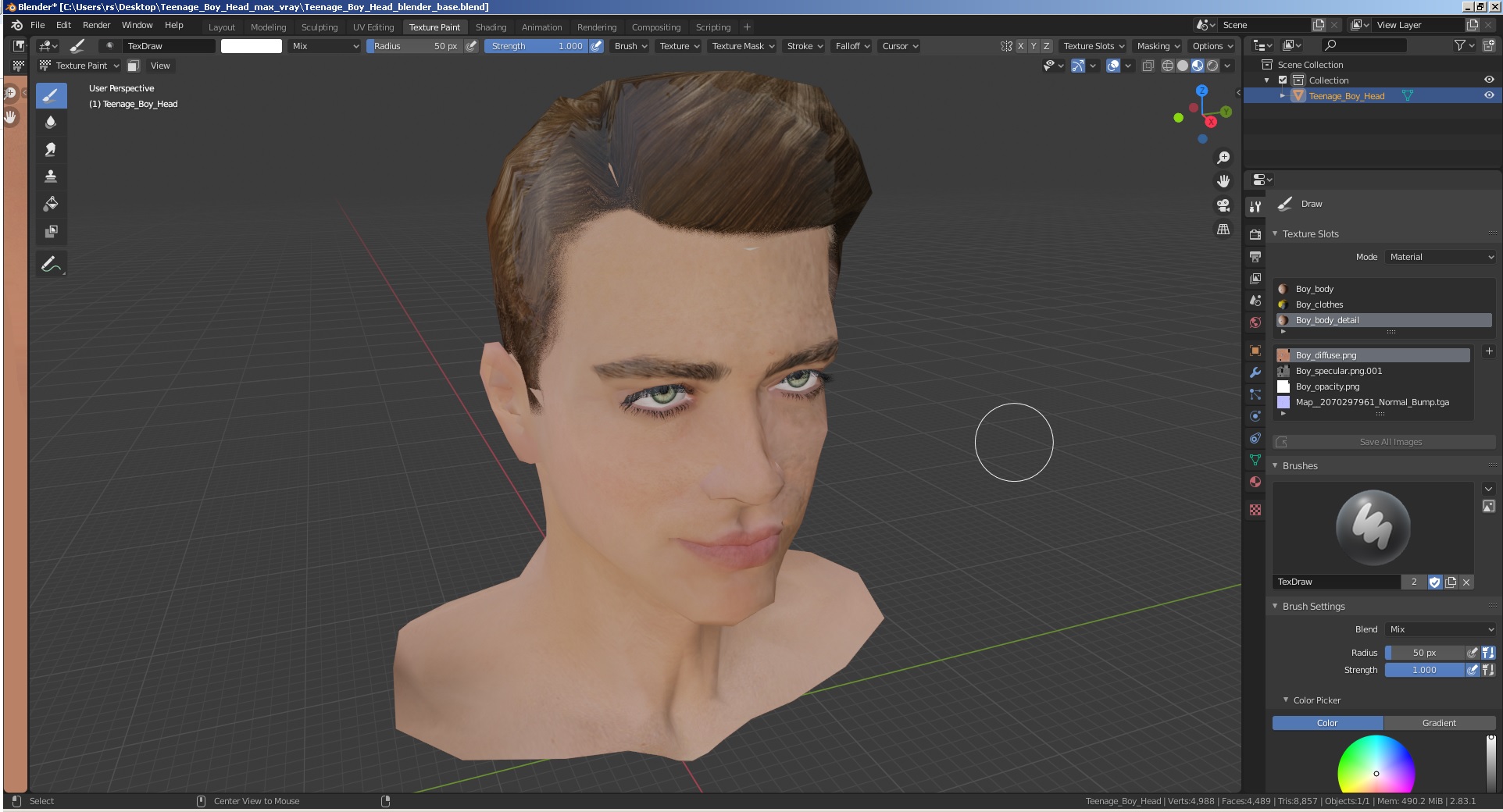This screenshot has height=812, width=1503.
Task: Add a new texture paint slot
Action: [x=1488, y=352]
